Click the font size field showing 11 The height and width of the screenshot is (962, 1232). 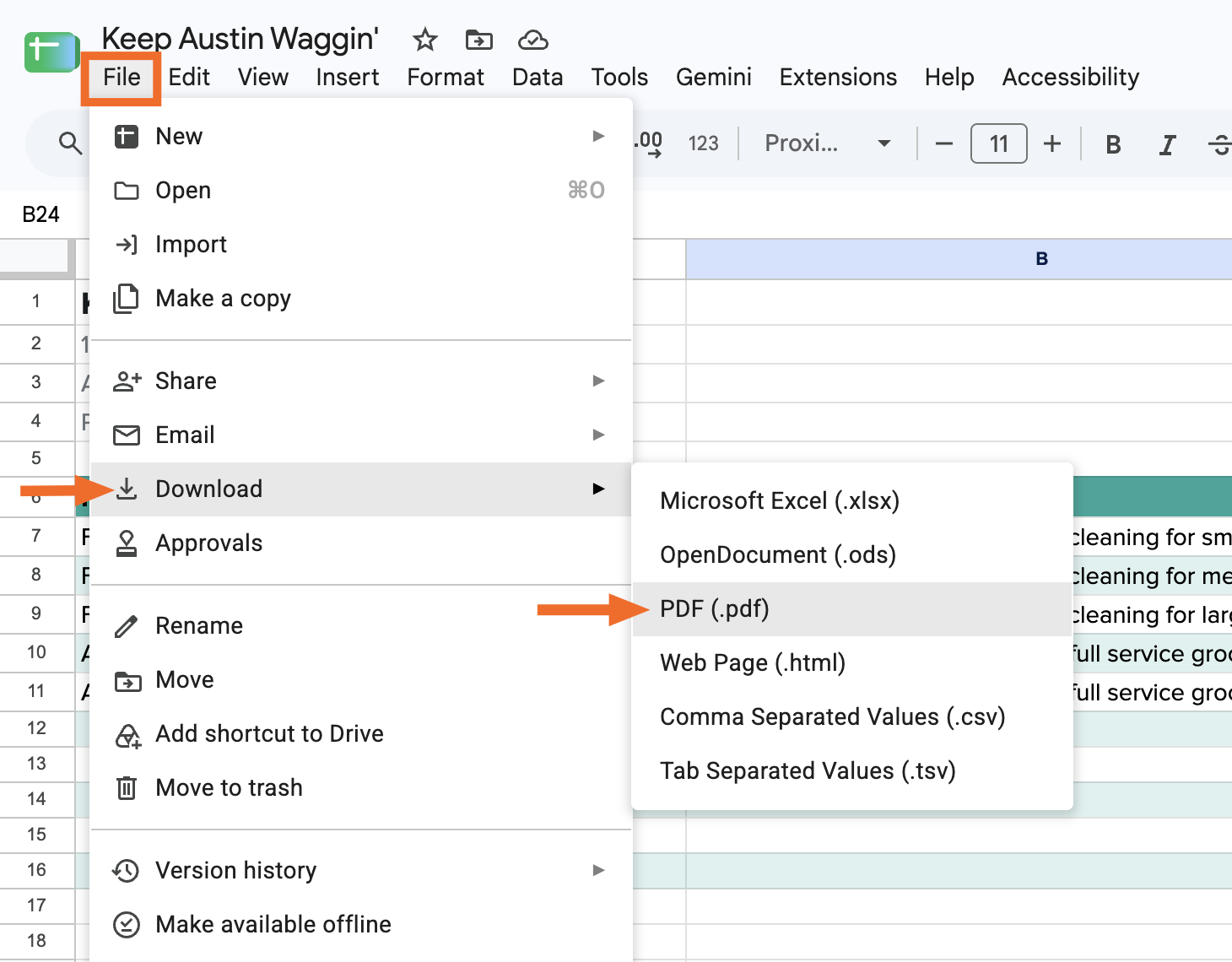(999, 143)
